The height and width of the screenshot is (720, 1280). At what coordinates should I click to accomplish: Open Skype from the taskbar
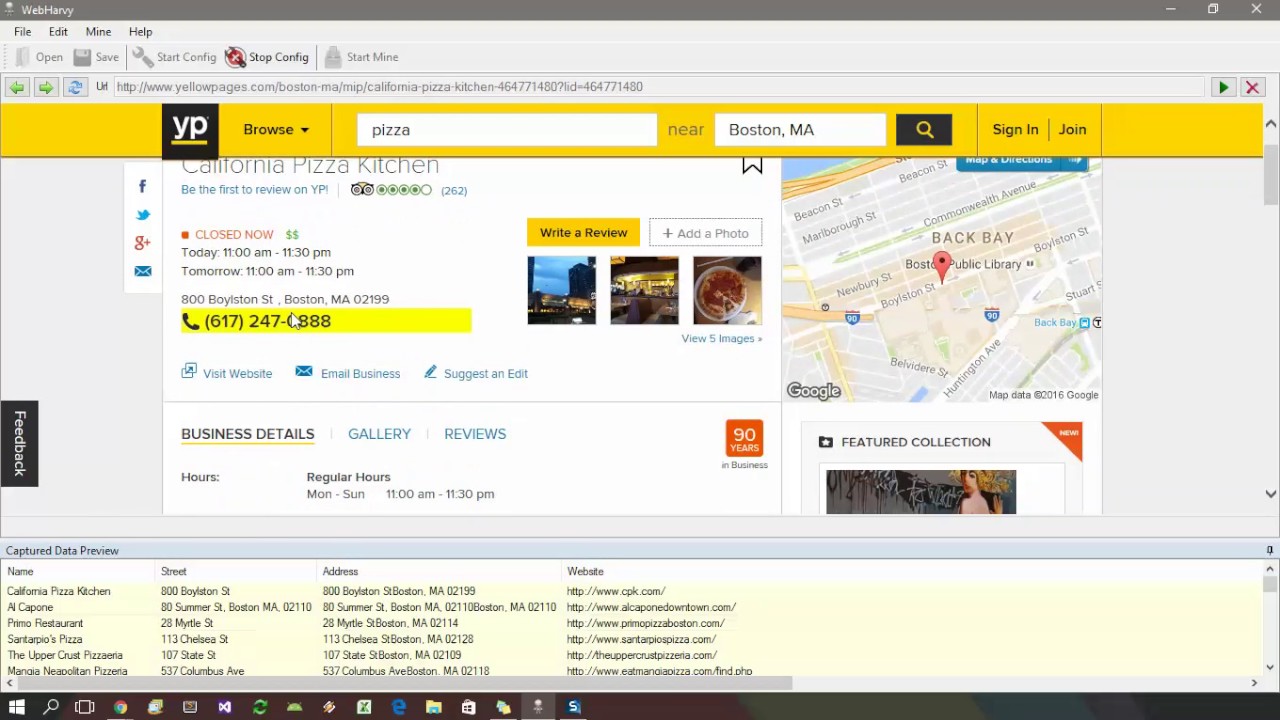click(574, 707)
